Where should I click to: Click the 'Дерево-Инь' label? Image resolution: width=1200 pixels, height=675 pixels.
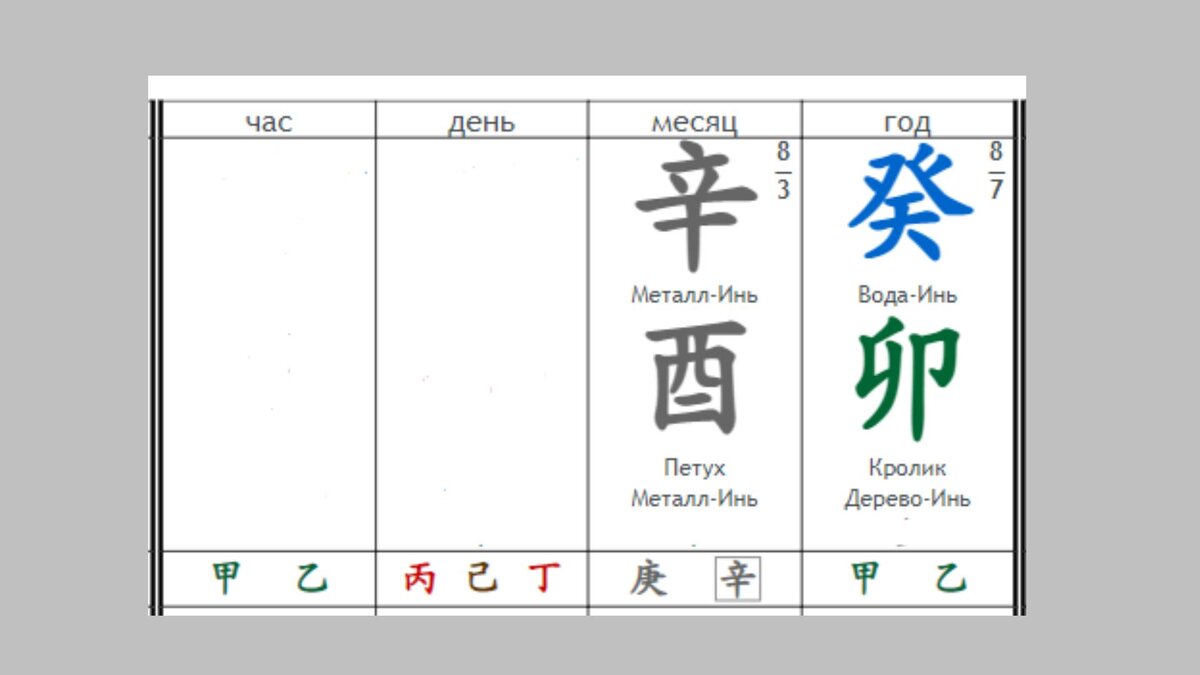point(907,498)
